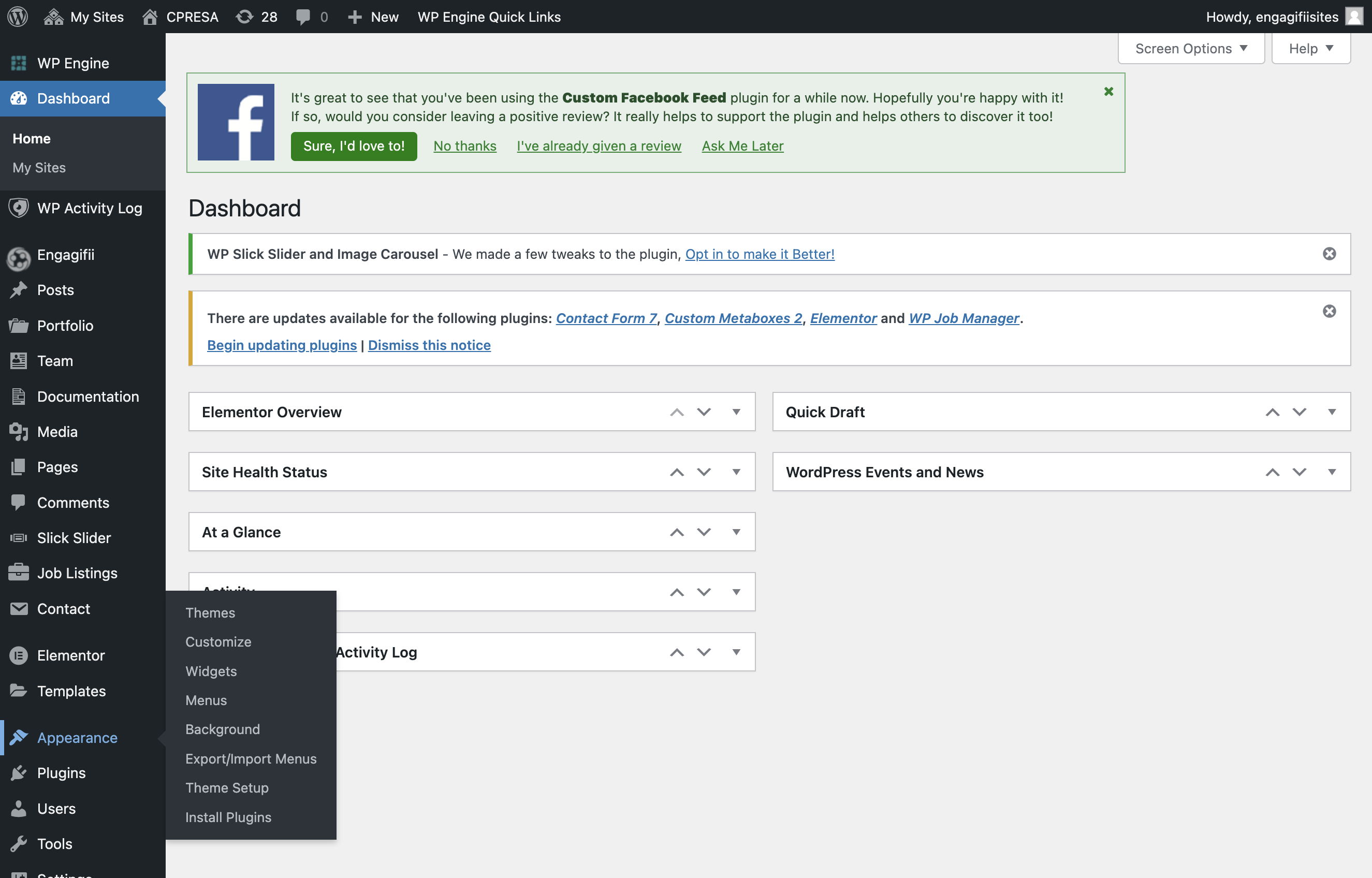
Task: Open the WordPress logo menu
Action: (x=18, y=17)
